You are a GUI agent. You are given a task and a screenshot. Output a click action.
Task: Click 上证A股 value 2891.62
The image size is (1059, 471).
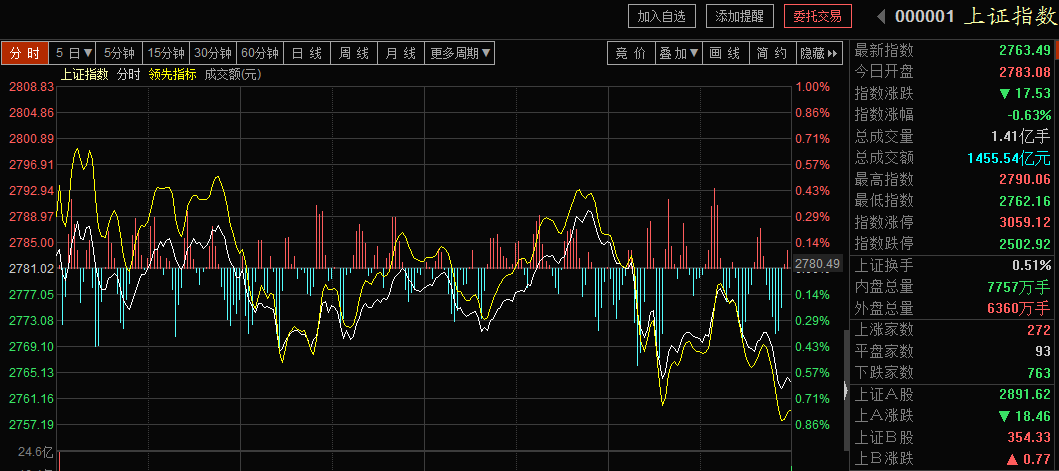pyautogui.click(x=1025, y=395)
